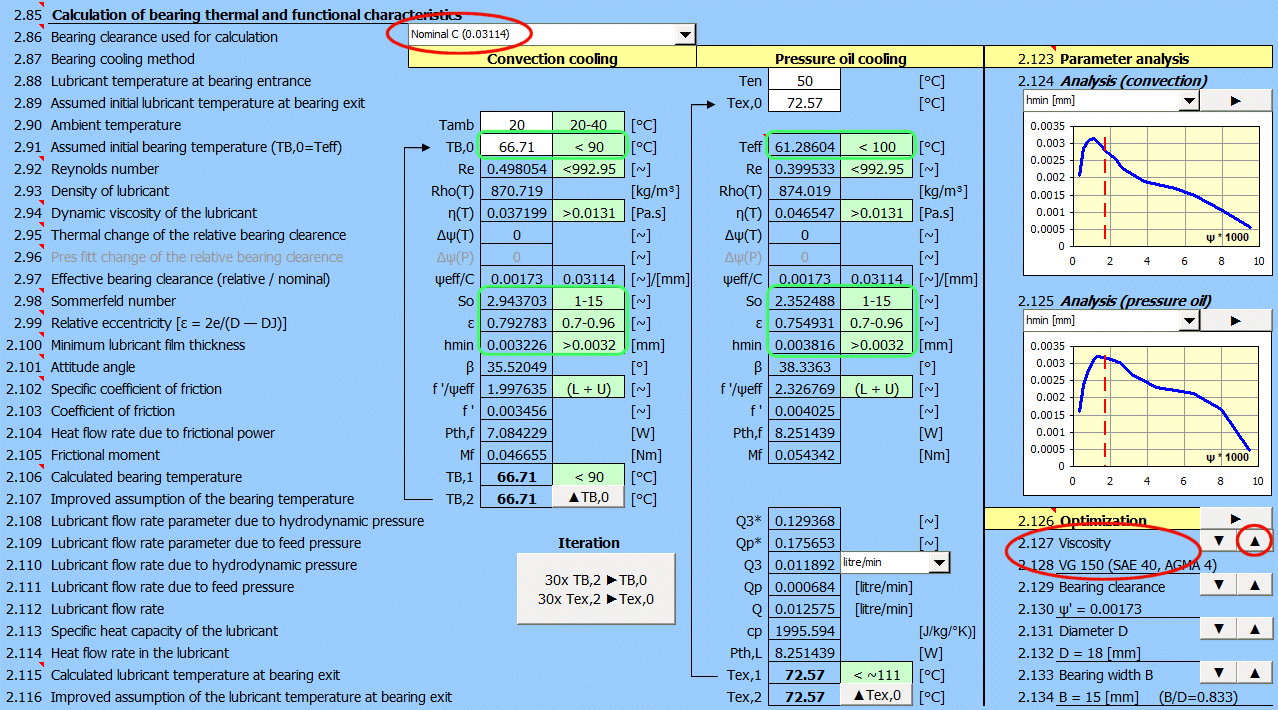Increase Diameter D with up arrow

coord(1253,629)
